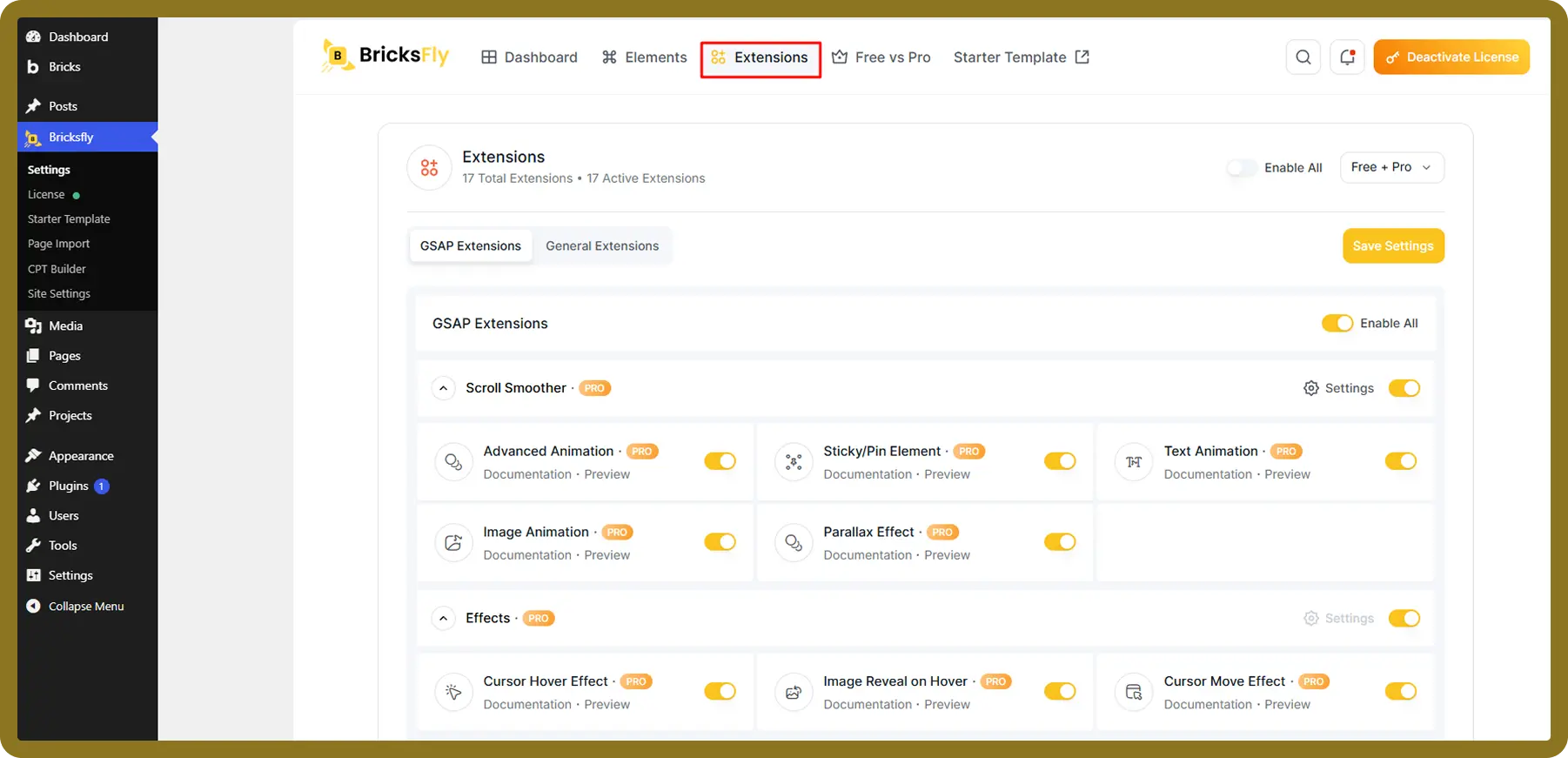Open Site Settings submenu item
The width and height of the screenshot is (1568, 758).
click(58, 294)
